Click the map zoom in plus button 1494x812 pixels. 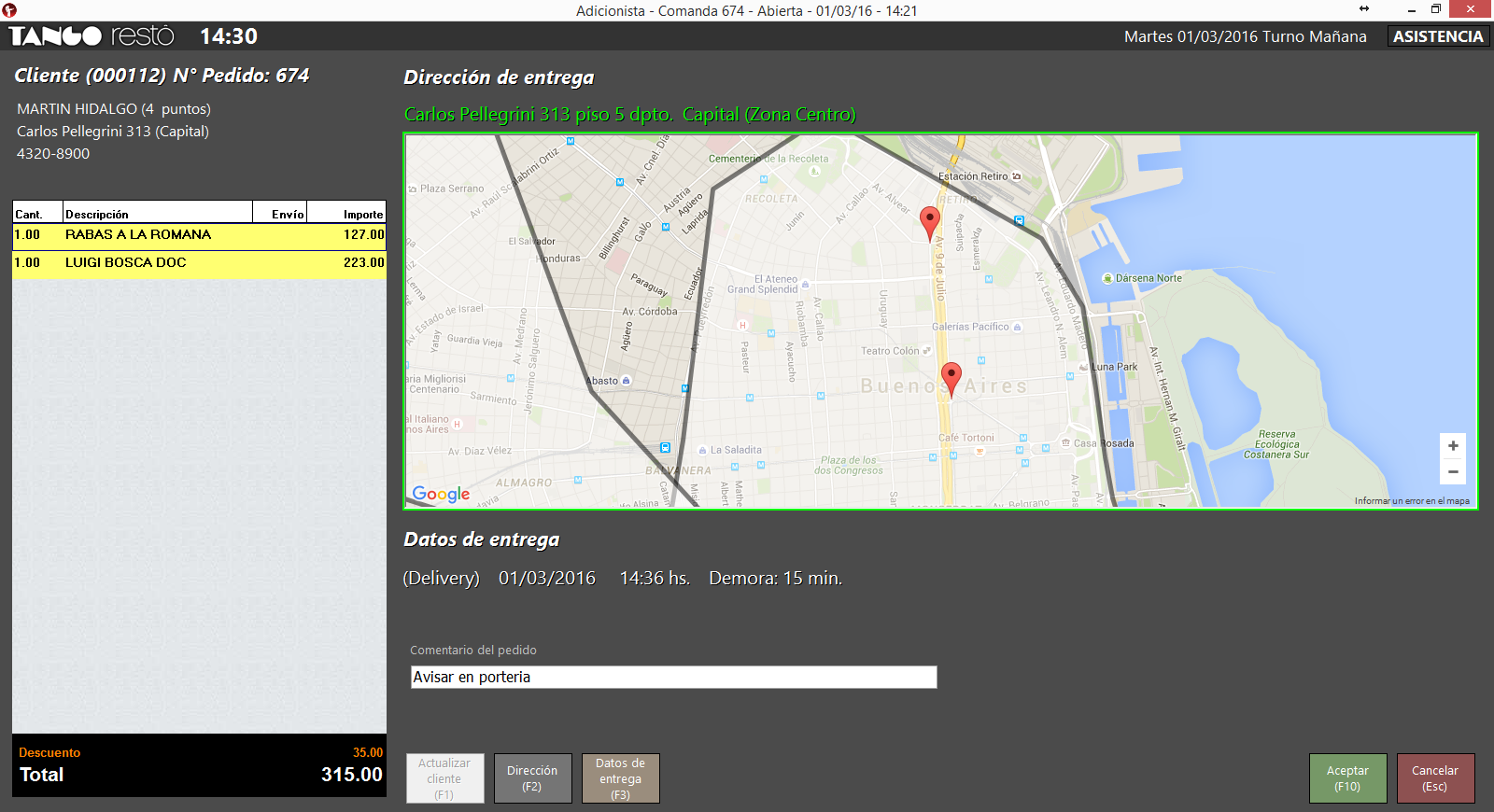pyautogui.click(x=1452, y=446)
